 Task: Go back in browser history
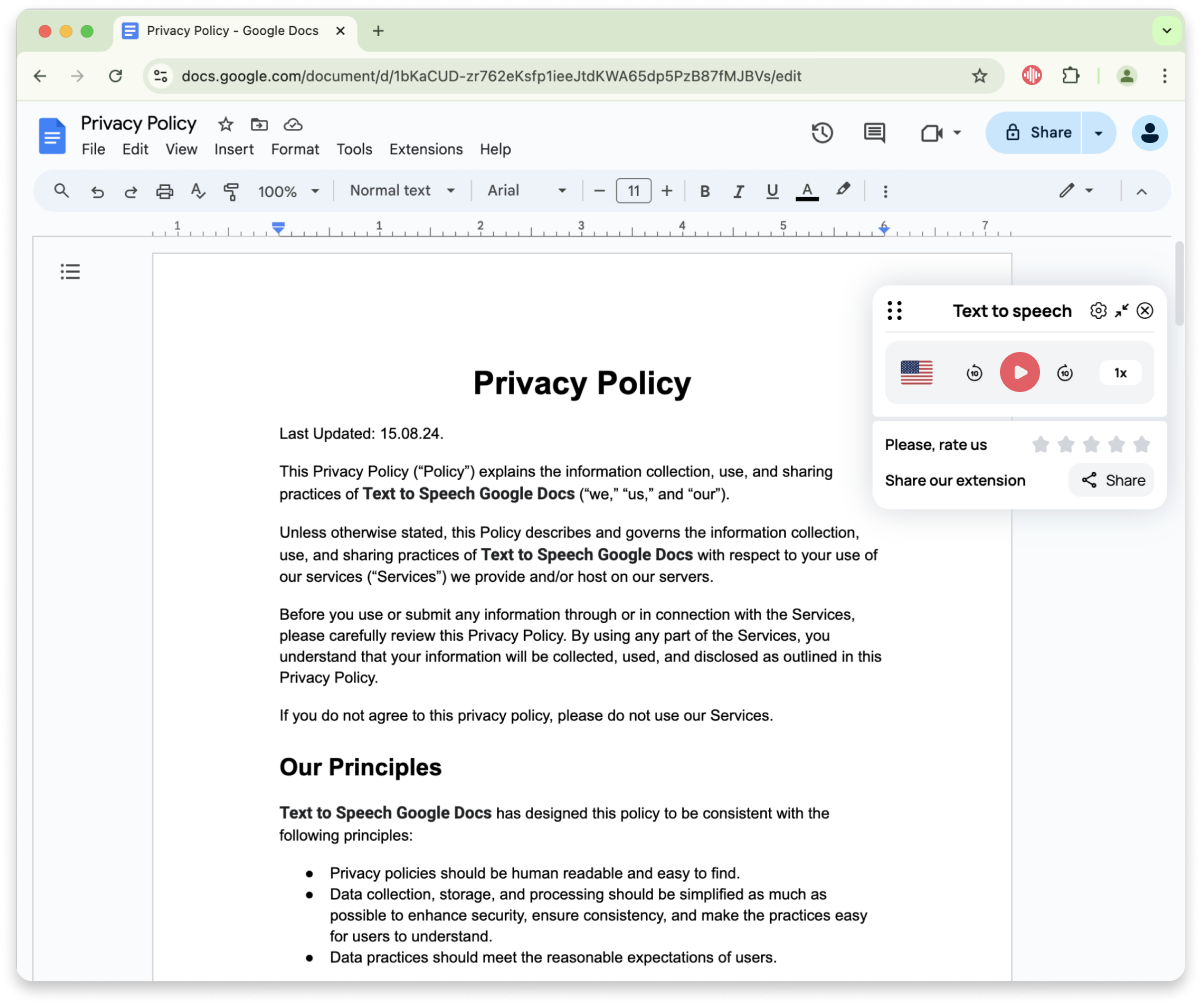click(40, 76)
